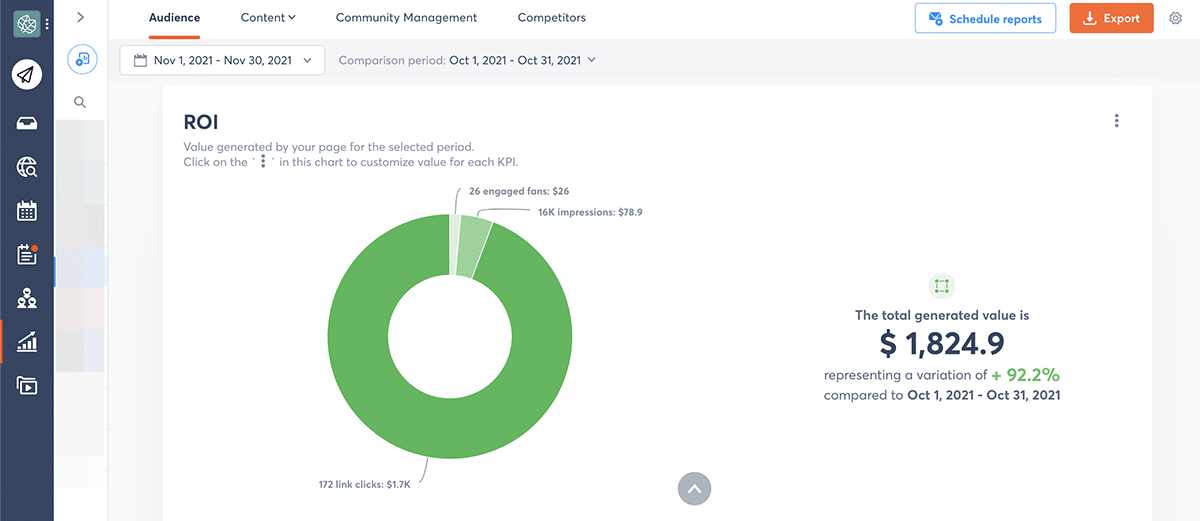
Task: Click the search magnifier in the profiles panel
Action: click(80, 102)
